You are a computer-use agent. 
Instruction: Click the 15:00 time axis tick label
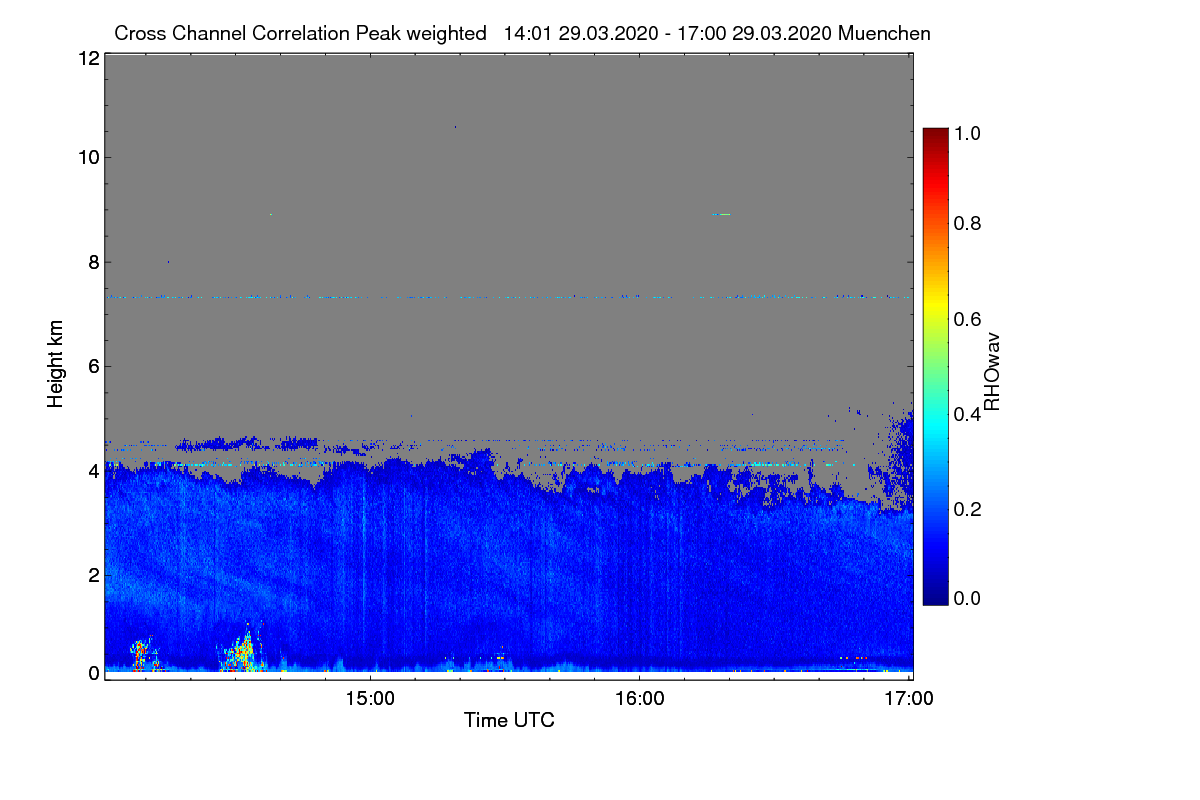(x=370, y=699)
